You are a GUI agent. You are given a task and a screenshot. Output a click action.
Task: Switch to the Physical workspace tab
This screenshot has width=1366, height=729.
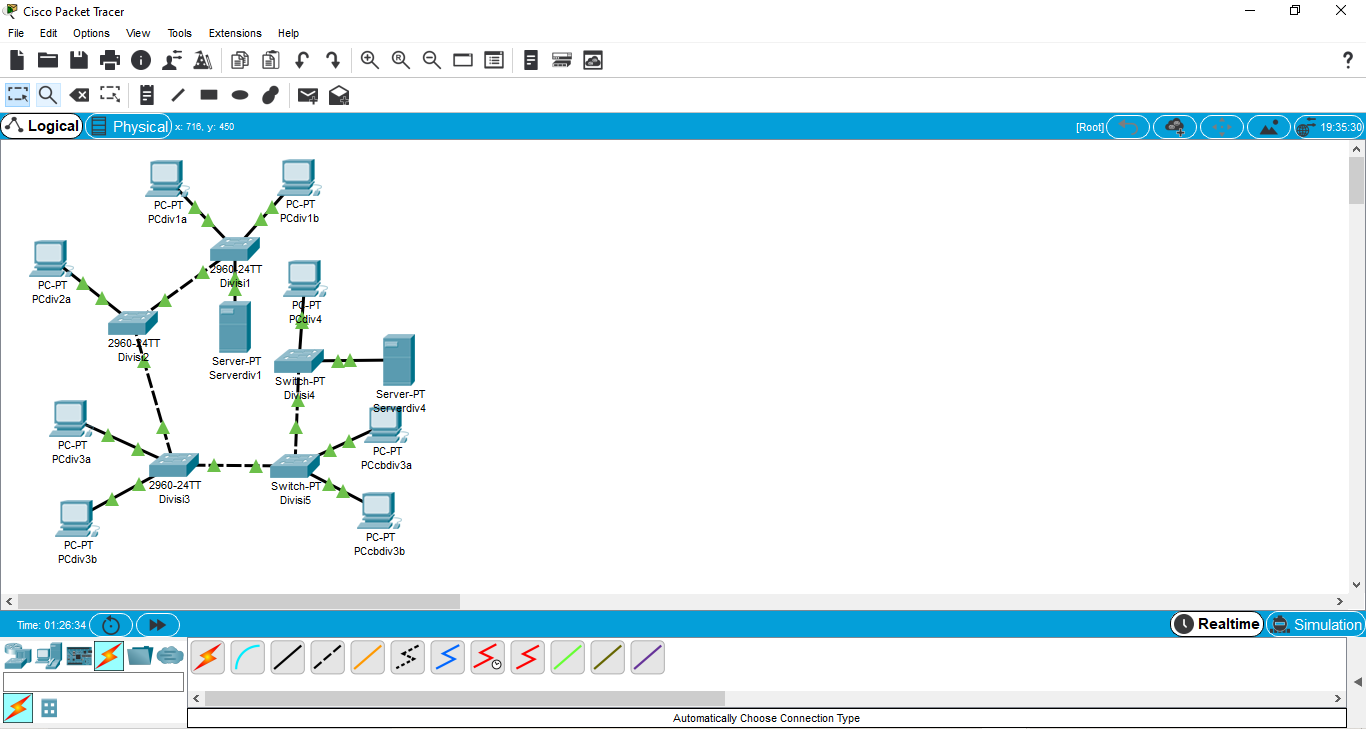click(x=129, y=126)
